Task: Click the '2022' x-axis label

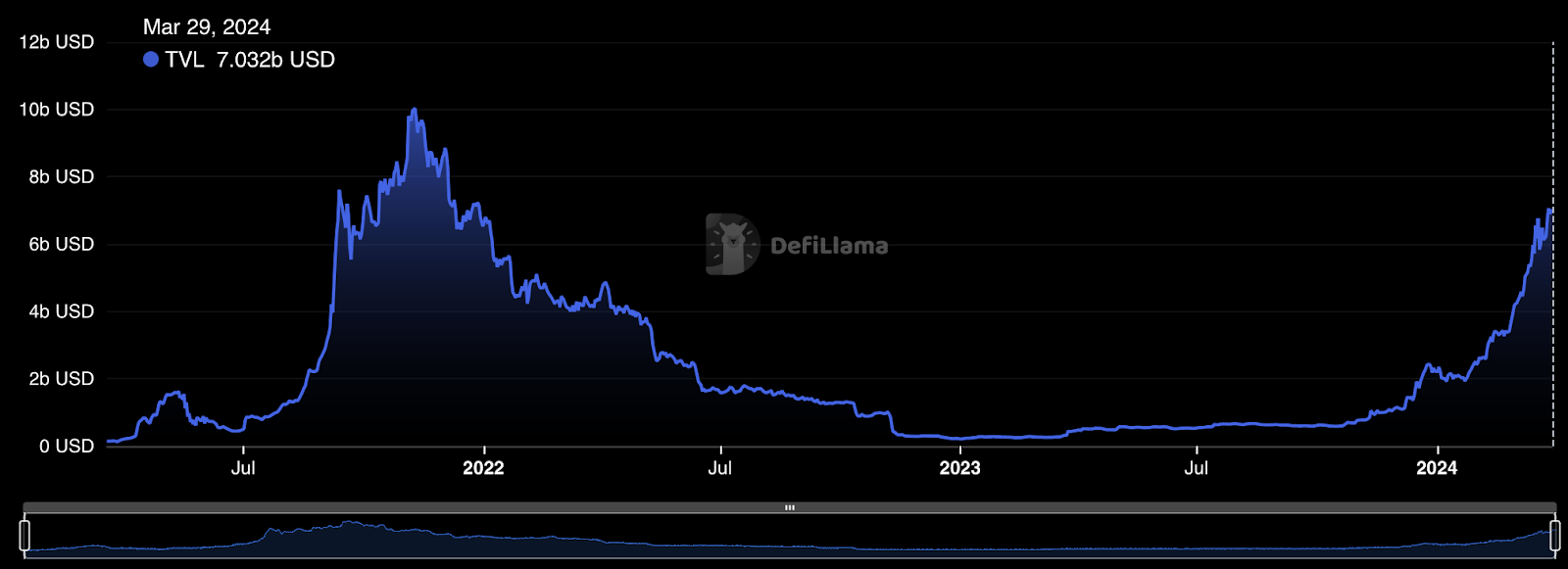Action: (x=483, y=468)
